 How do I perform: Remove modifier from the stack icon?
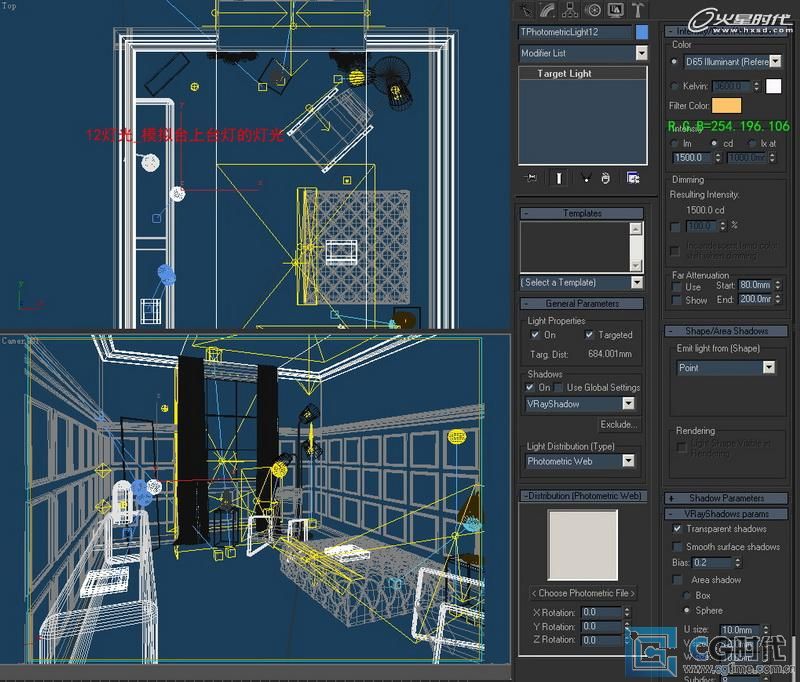pyautogui.click(x=606, y=178)
